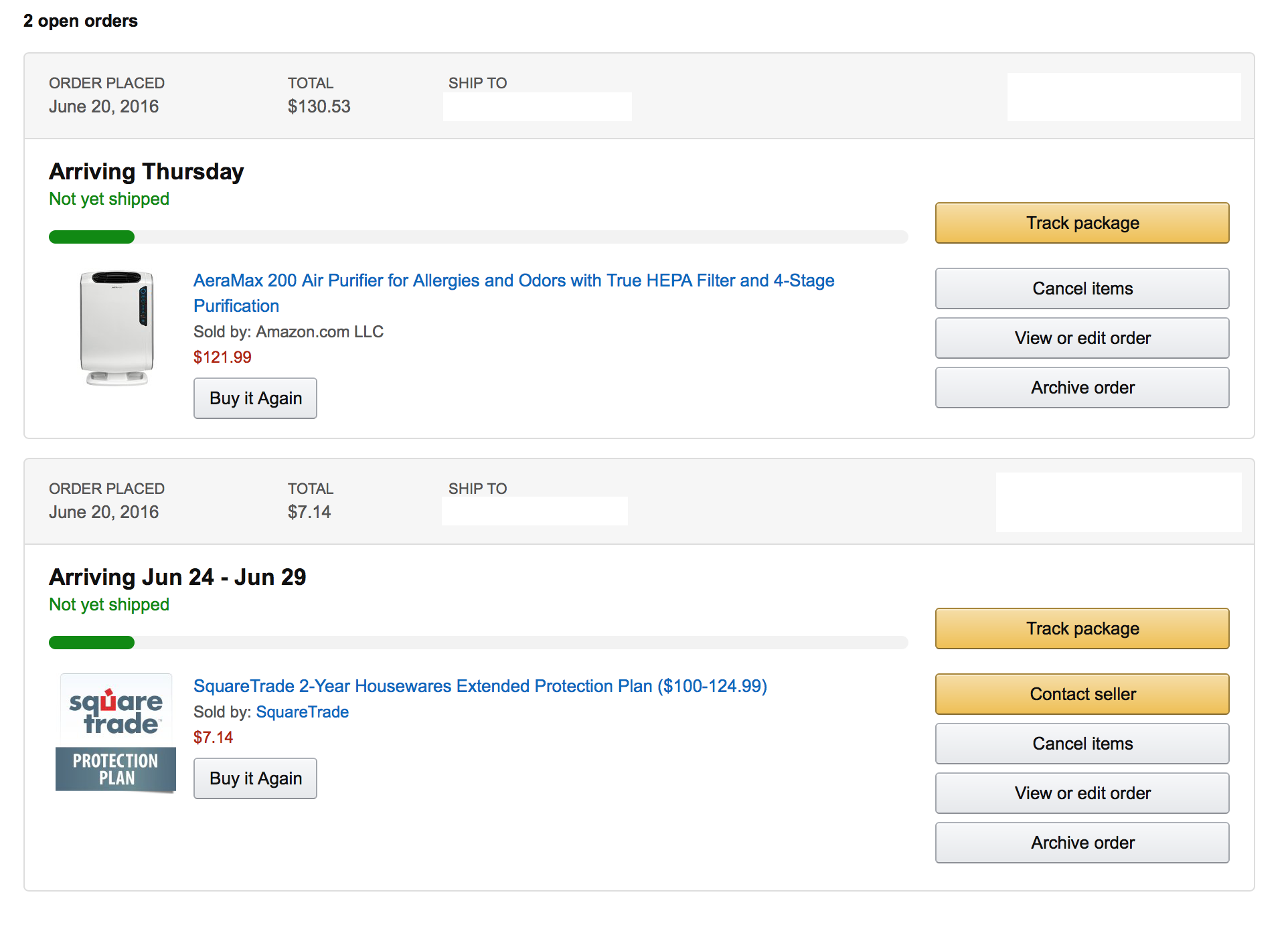Open the AeraMax 200 Air Purifier product link

[513, 293]
